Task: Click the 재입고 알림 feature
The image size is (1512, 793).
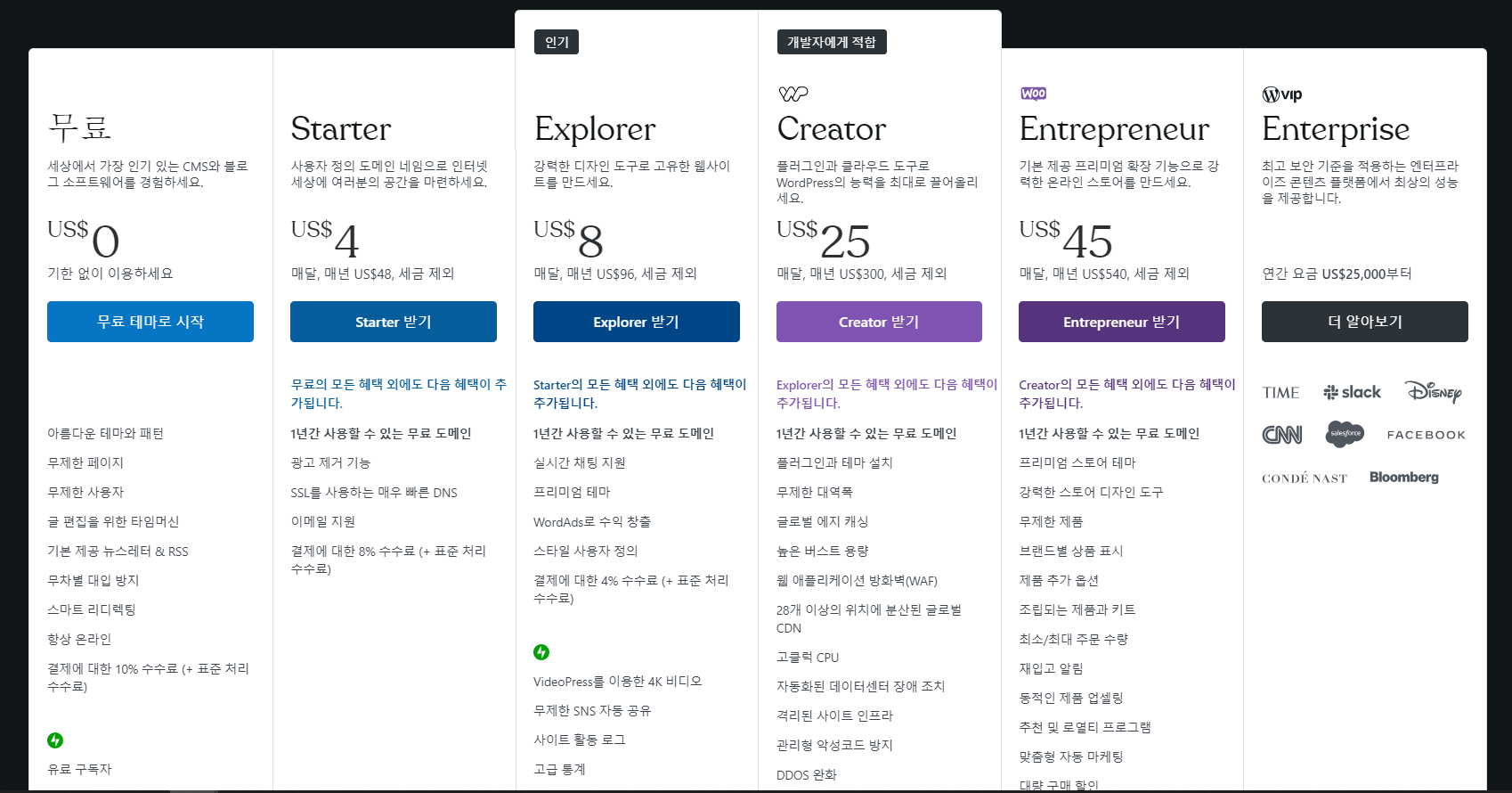Action: point(1051,668)
